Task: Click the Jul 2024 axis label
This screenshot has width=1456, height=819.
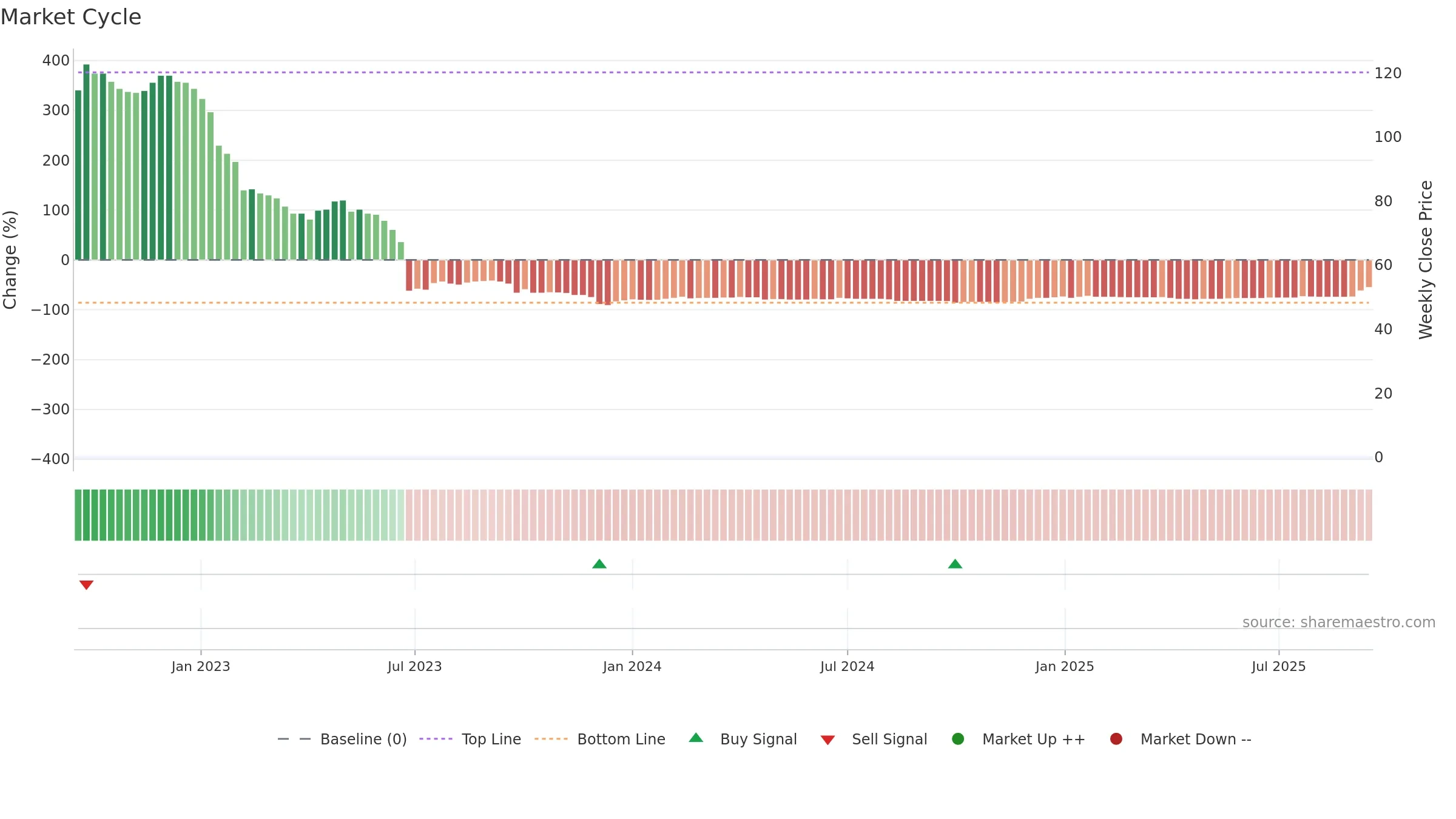Action: pos(848,667)
